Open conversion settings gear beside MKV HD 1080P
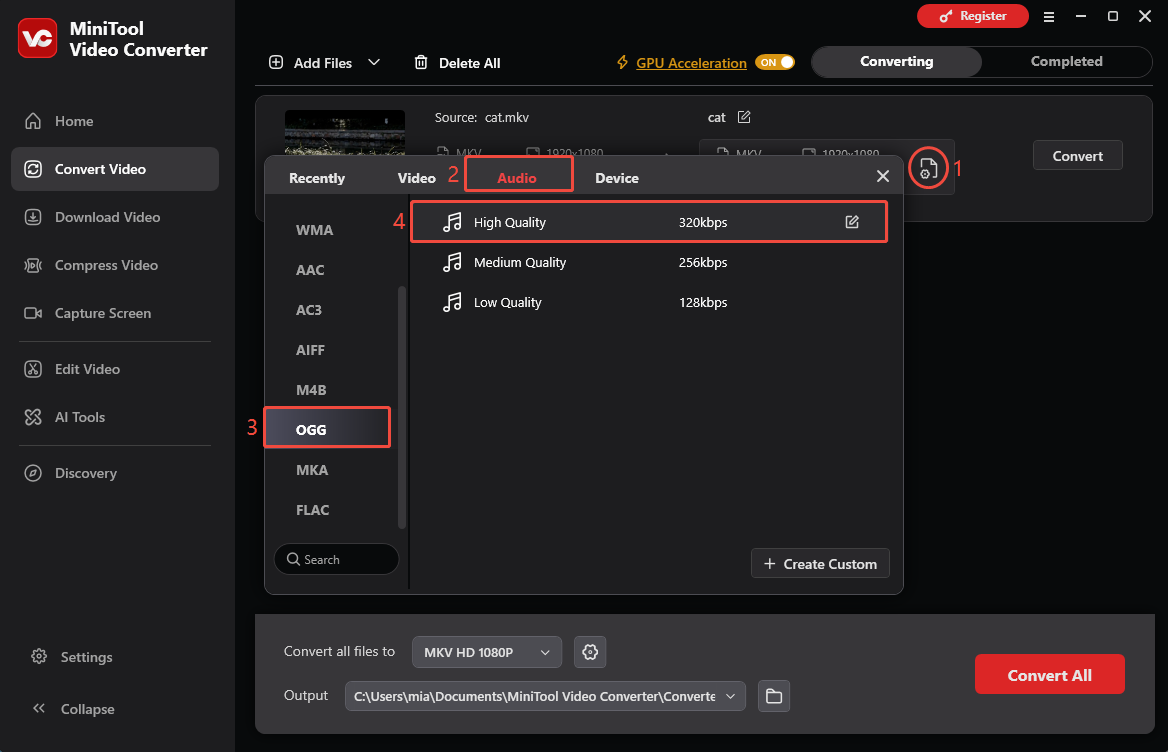This screenshot has height=752, width=1168. coord(590,652)
